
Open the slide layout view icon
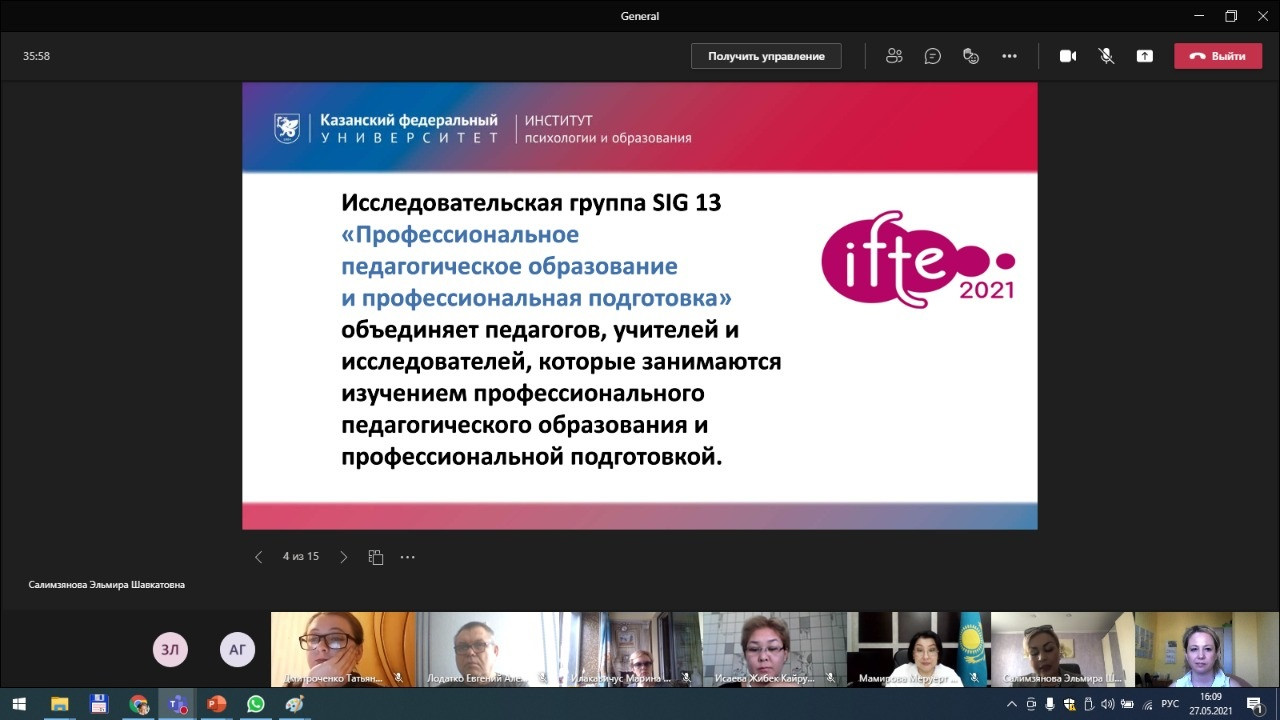click(376, 557)
